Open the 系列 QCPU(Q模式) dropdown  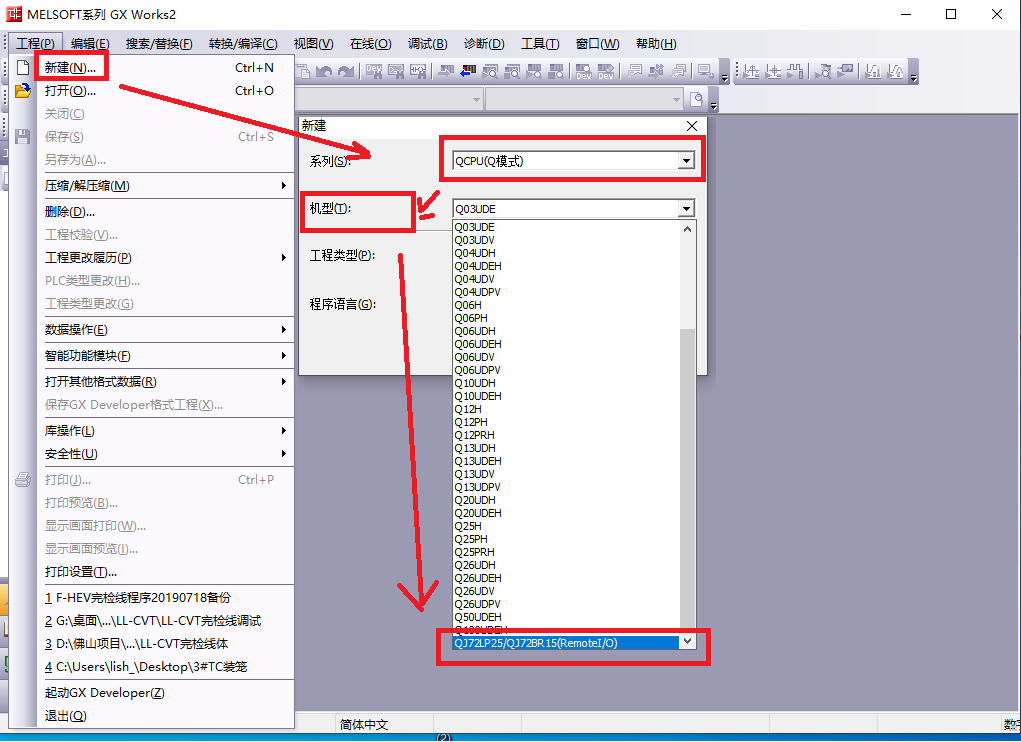pos(685,161)
